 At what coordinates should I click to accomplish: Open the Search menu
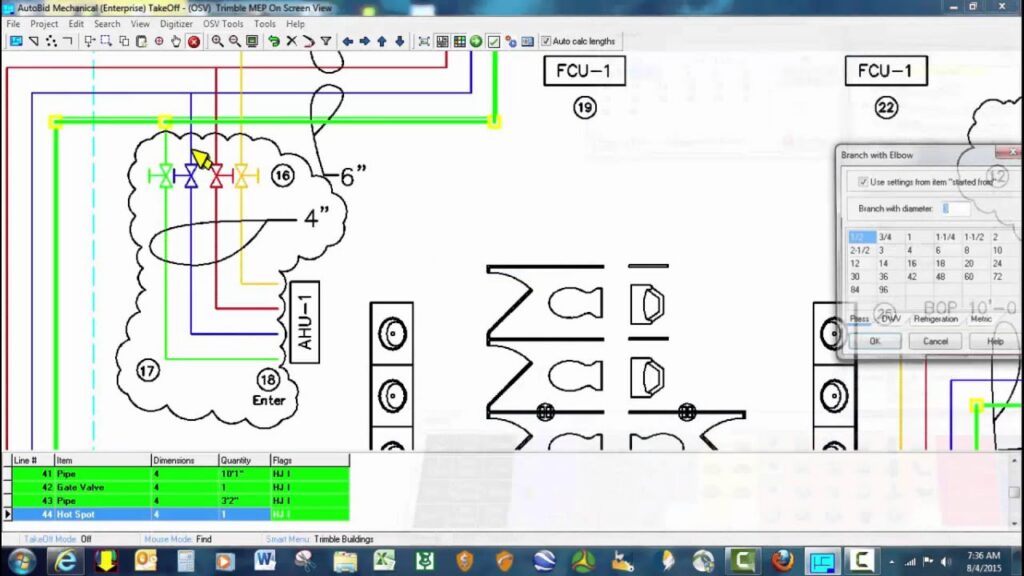(x=107, y=24)
